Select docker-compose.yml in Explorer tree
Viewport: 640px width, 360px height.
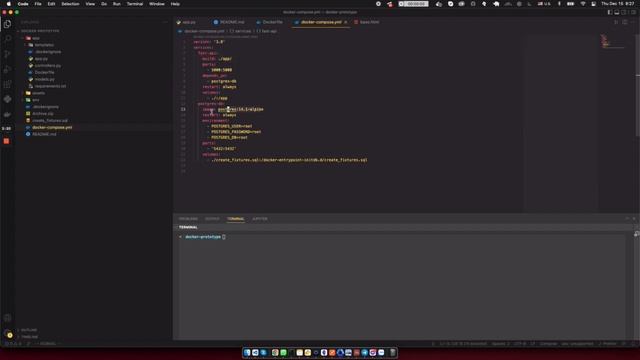[x=52, y=127]
